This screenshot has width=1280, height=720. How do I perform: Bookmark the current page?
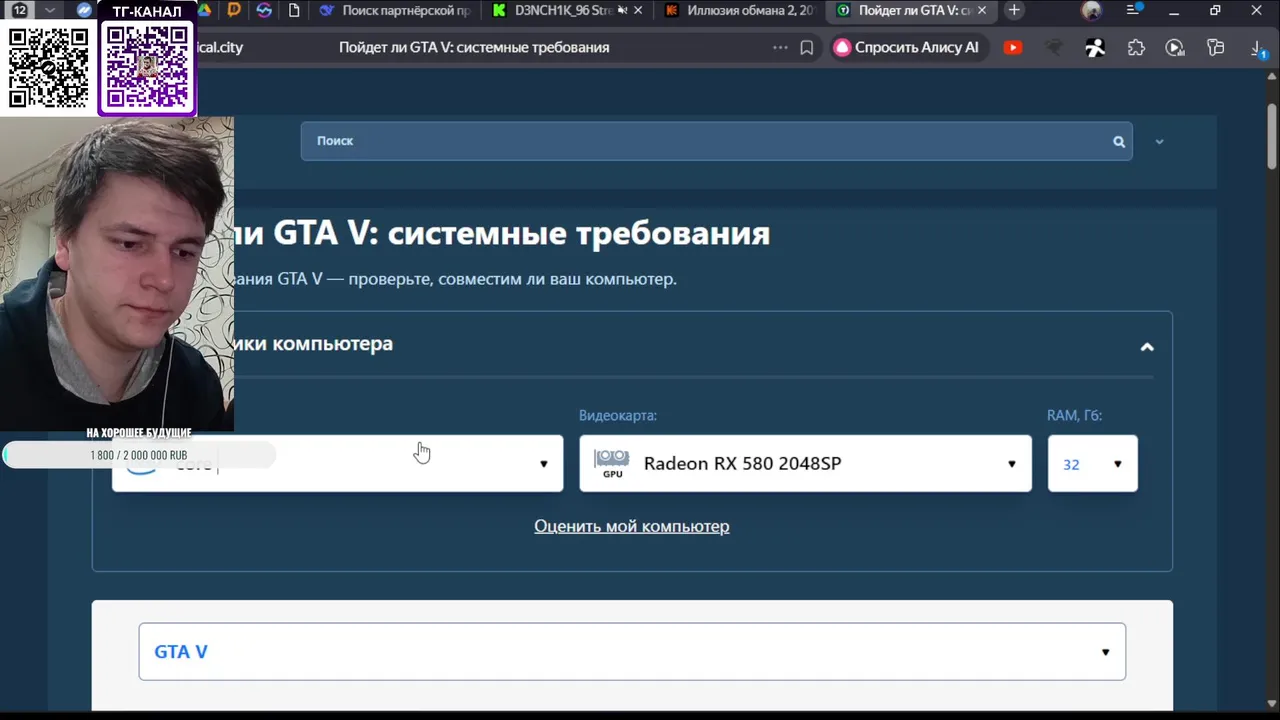point(807,47)
